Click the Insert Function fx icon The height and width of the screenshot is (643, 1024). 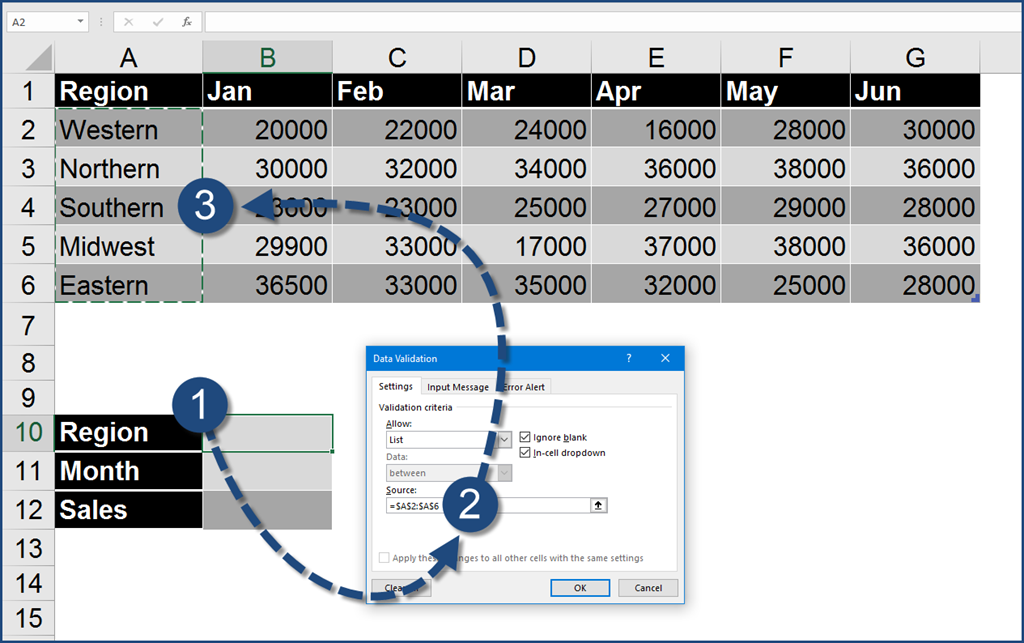click(x=186, y=21)
